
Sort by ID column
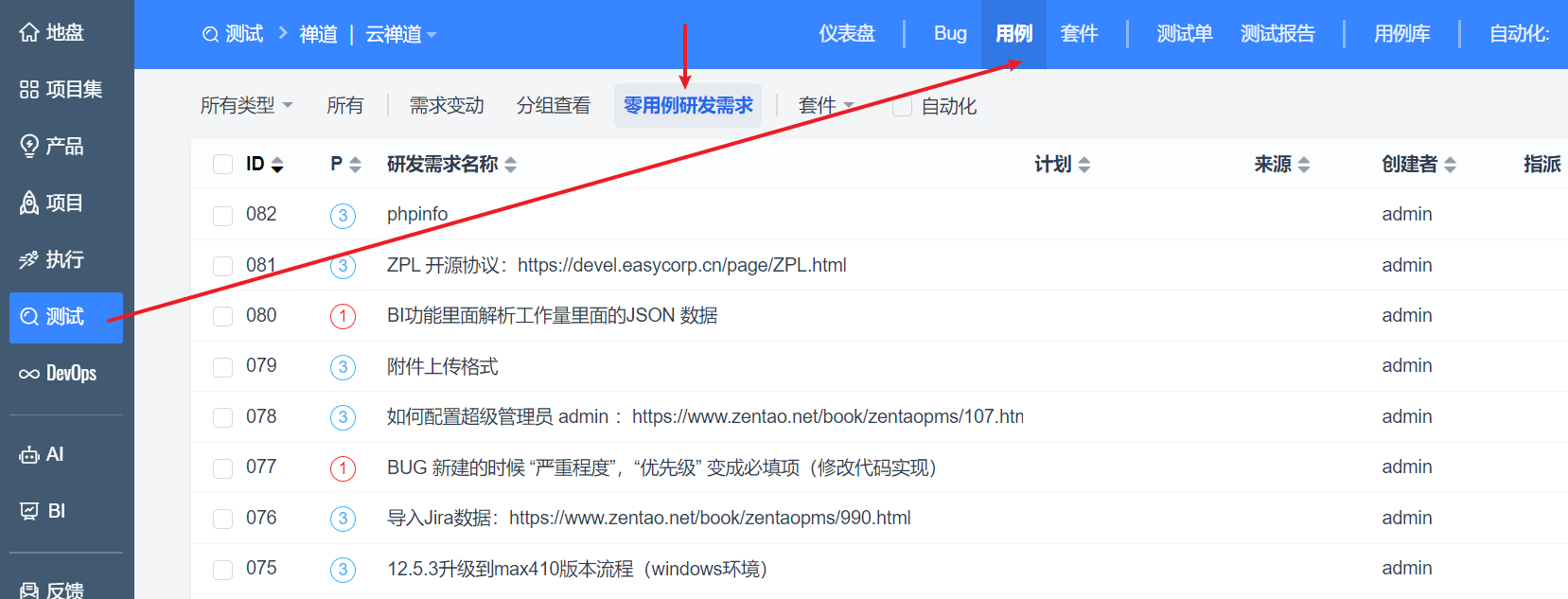(x=264, y=165)
